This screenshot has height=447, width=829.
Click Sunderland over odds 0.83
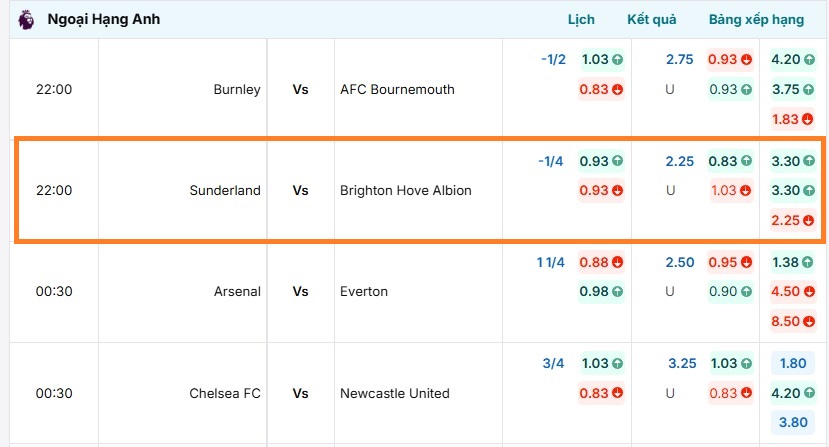[x=730, y=160]
